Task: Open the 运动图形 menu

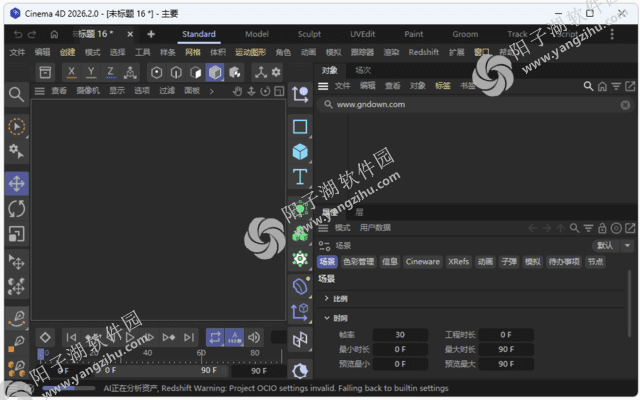Action: click(251, 52)
